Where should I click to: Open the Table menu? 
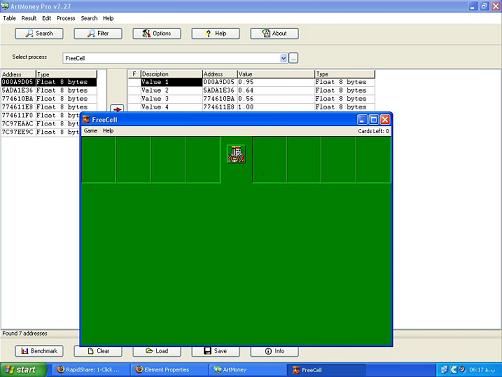tap(9, 18)
